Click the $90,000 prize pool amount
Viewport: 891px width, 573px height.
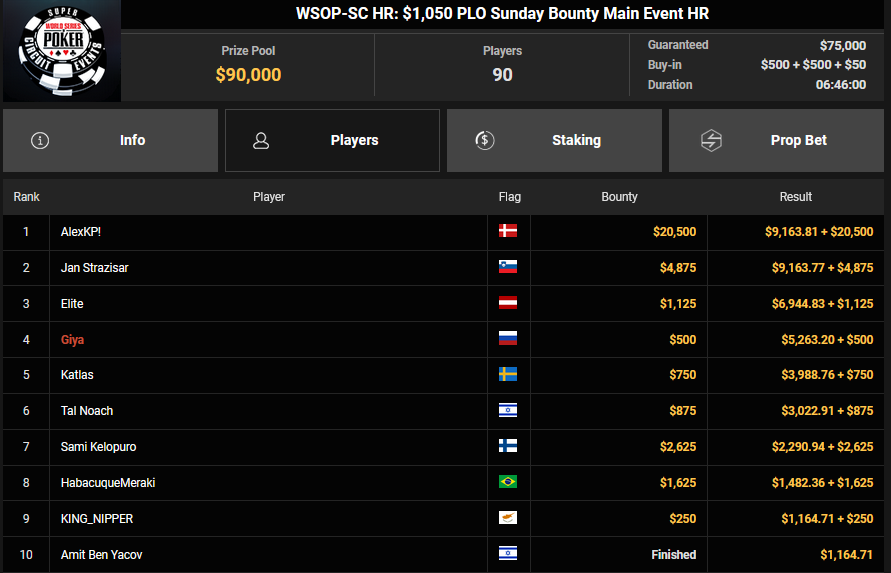248,75
